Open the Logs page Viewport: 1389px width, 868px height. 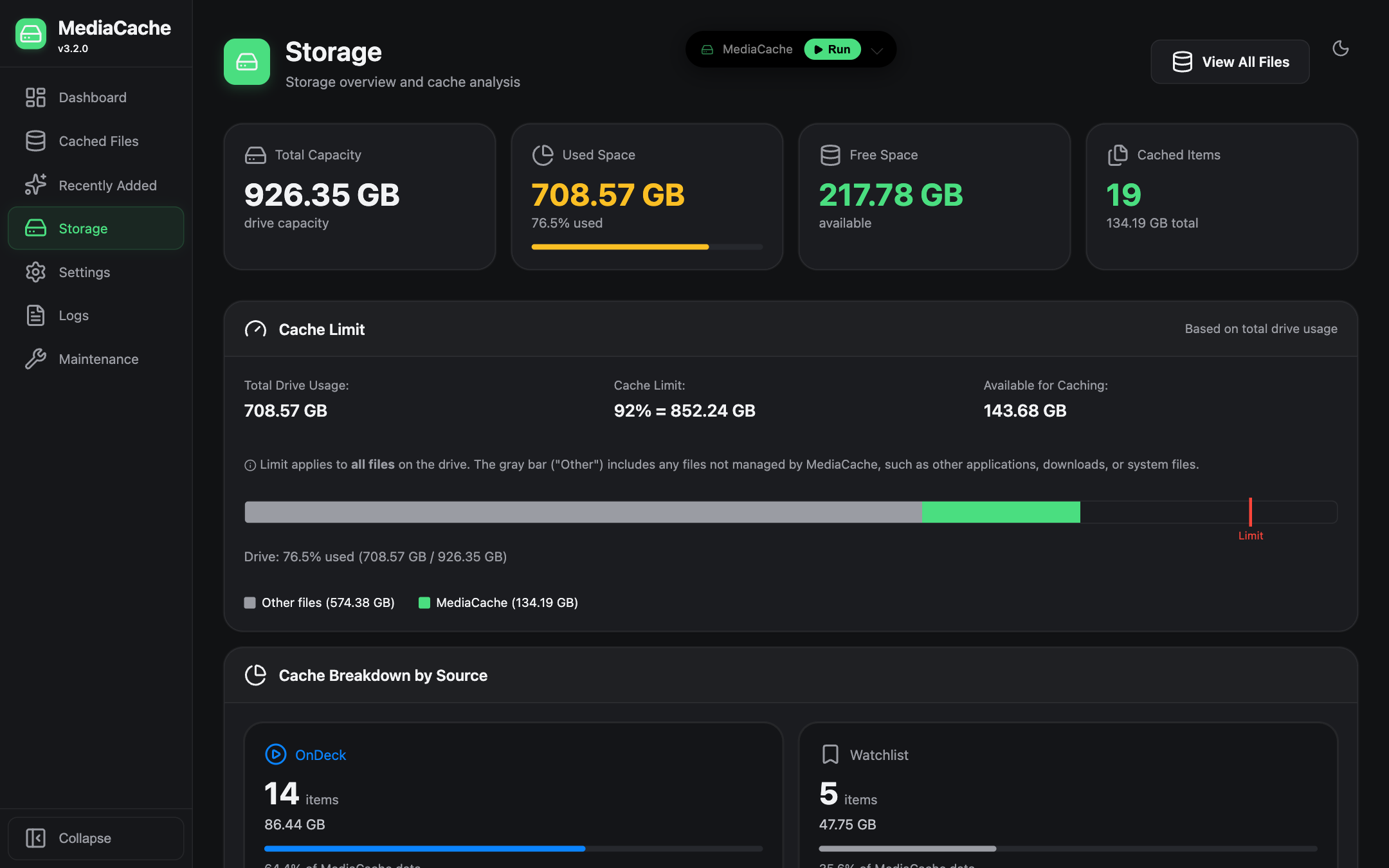(96, 315)
